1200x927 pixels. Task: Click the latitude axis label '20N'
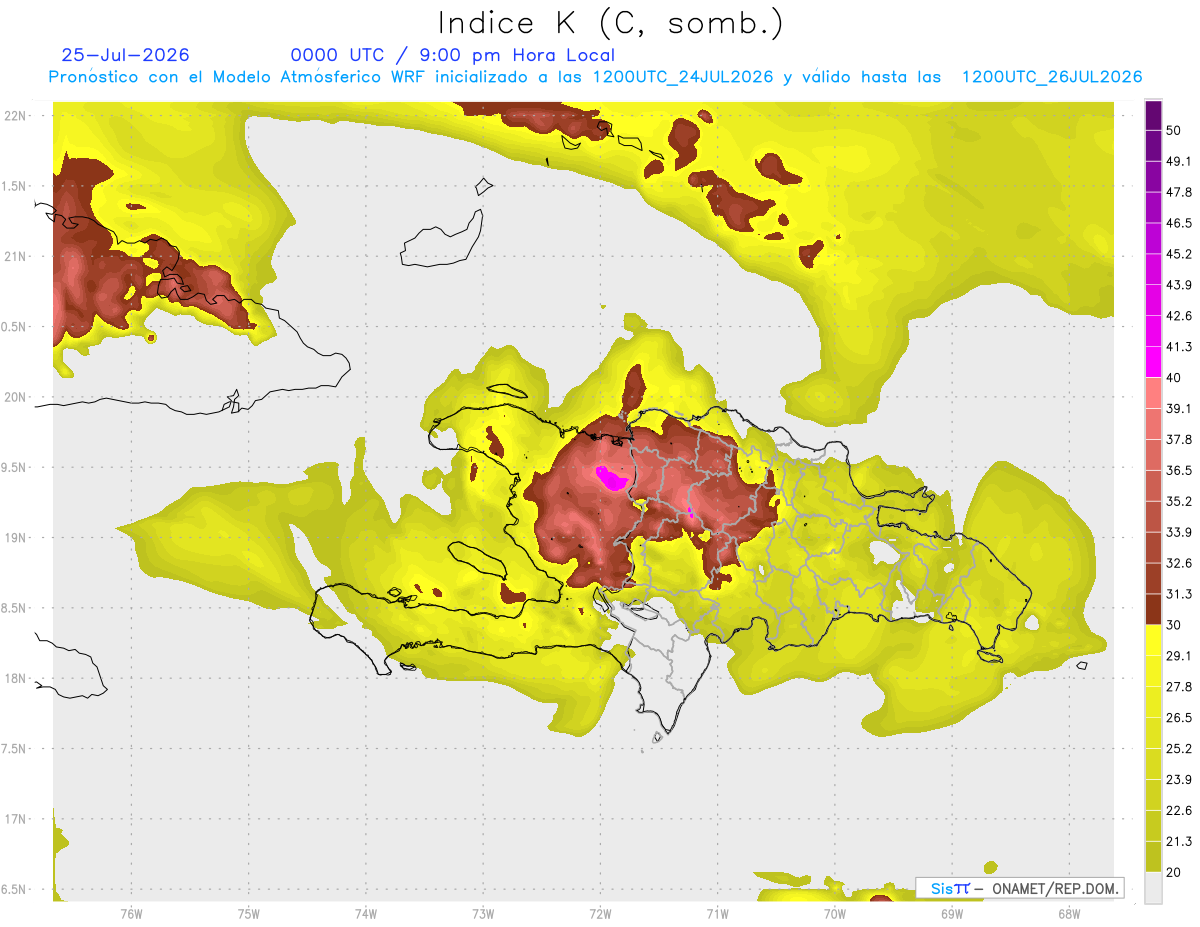point(15,397)
